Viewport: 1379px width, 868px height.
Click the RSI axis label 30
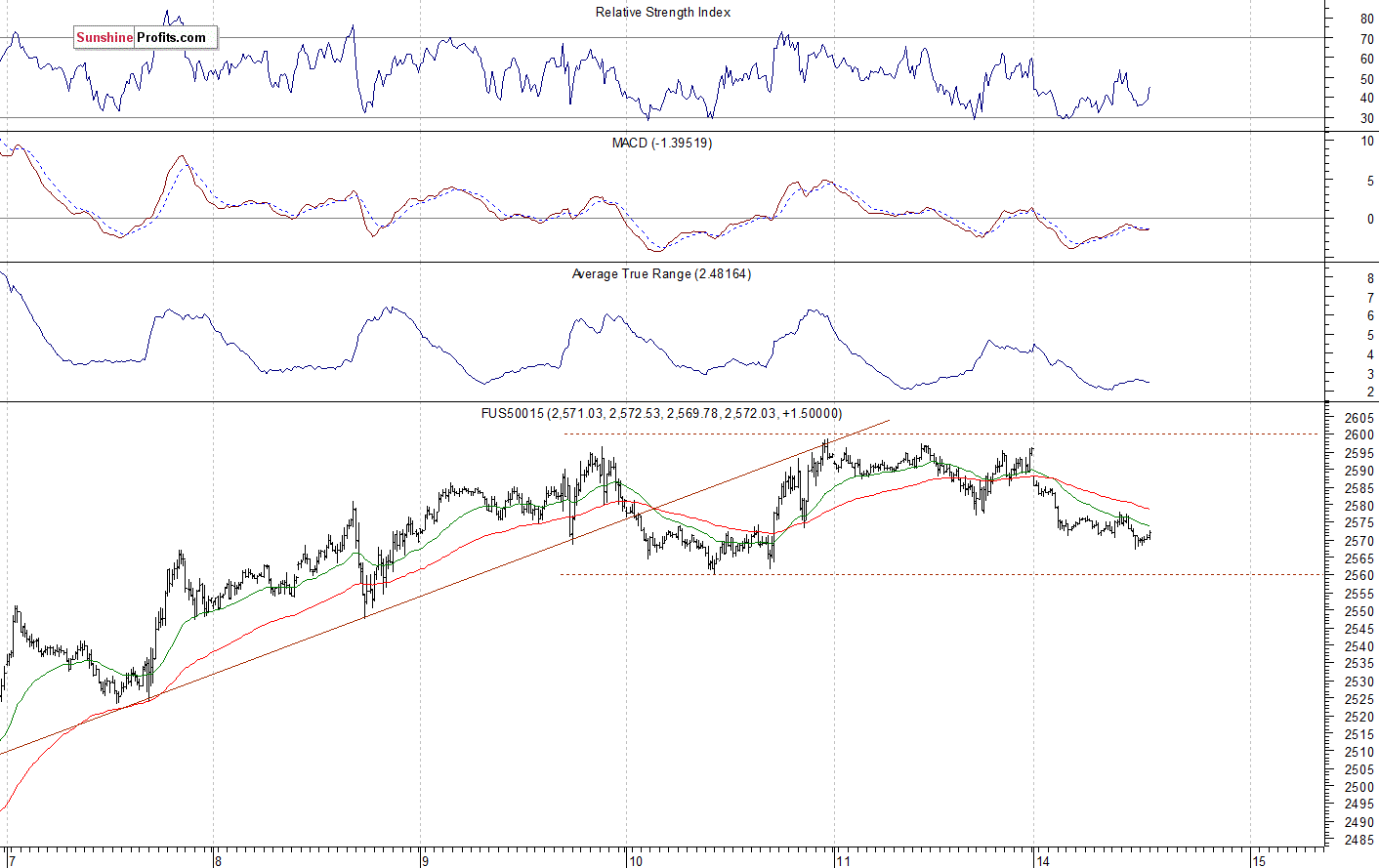[1366, 119]
